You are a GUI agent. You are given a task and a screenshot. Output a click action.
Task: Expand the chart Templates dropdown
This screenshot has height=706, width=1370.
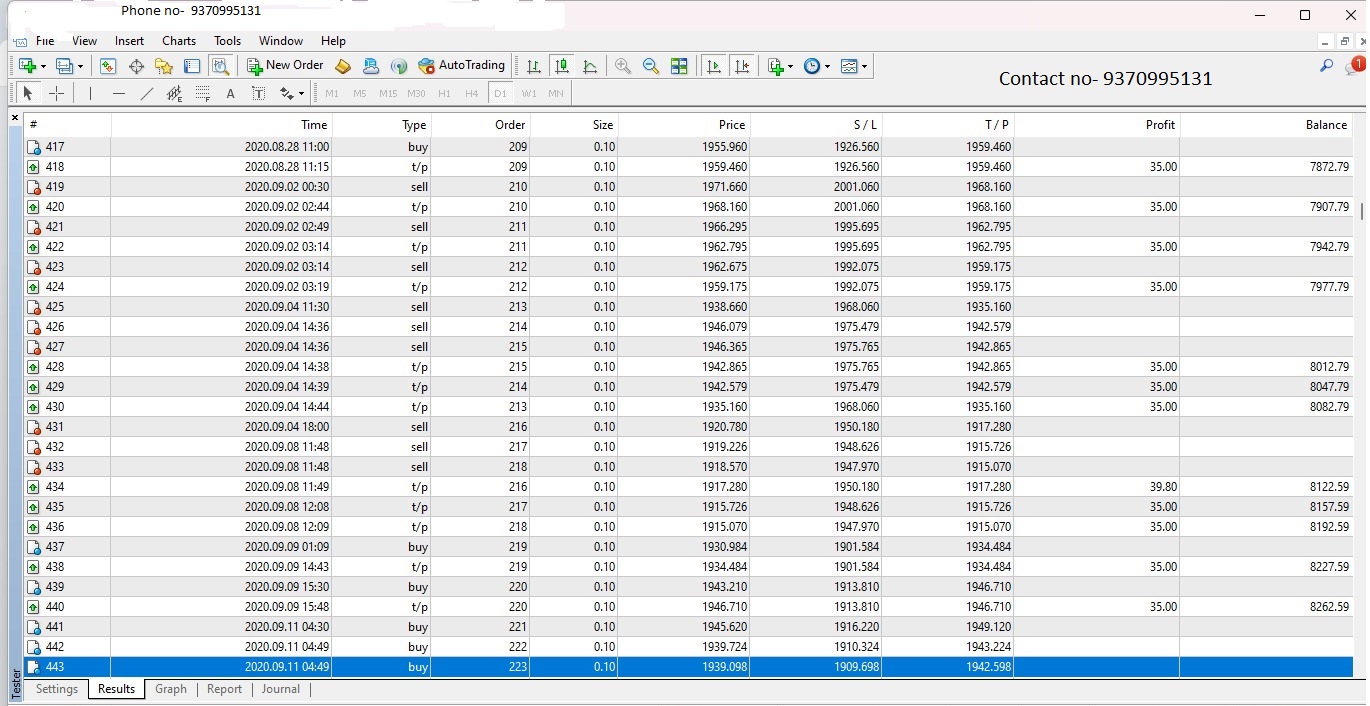pos(854,66)
